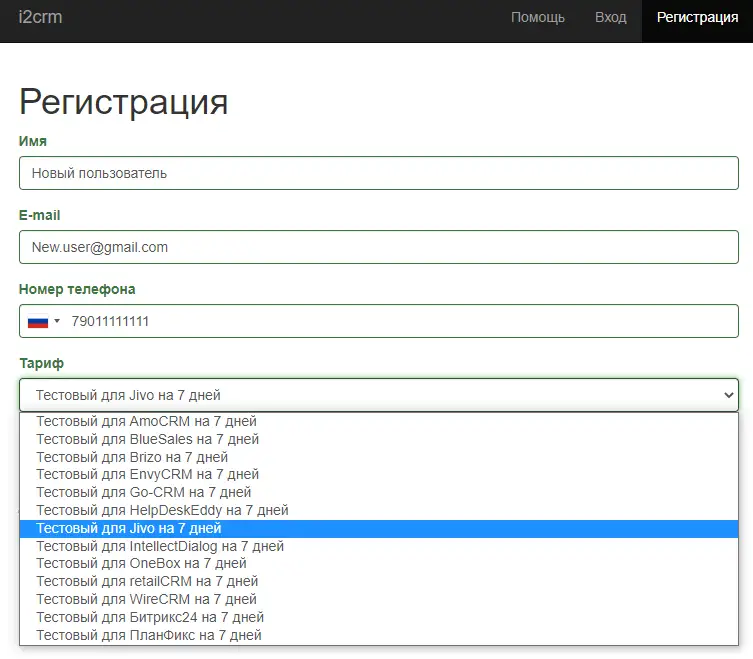
Task: Click the i2crm brand logo link
Action: [40, 17]
